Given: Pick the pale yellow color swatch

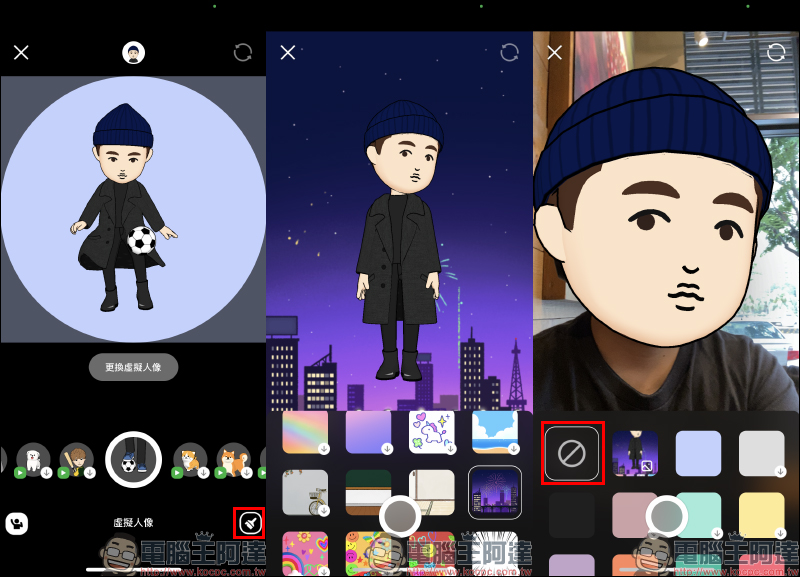Looking at the screenshot, I should pyautogui.click(x=762, y=515).
